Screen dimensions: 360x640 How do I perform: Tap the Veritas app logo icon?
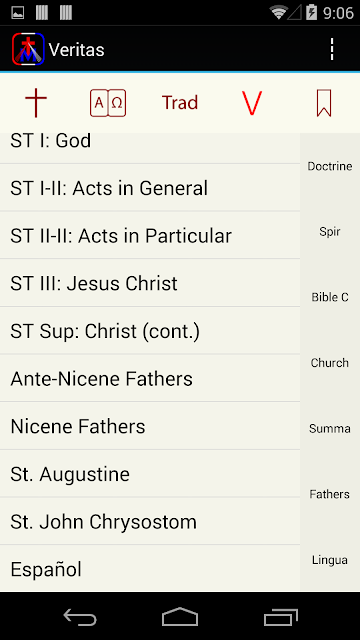click(x=28, y=49)
